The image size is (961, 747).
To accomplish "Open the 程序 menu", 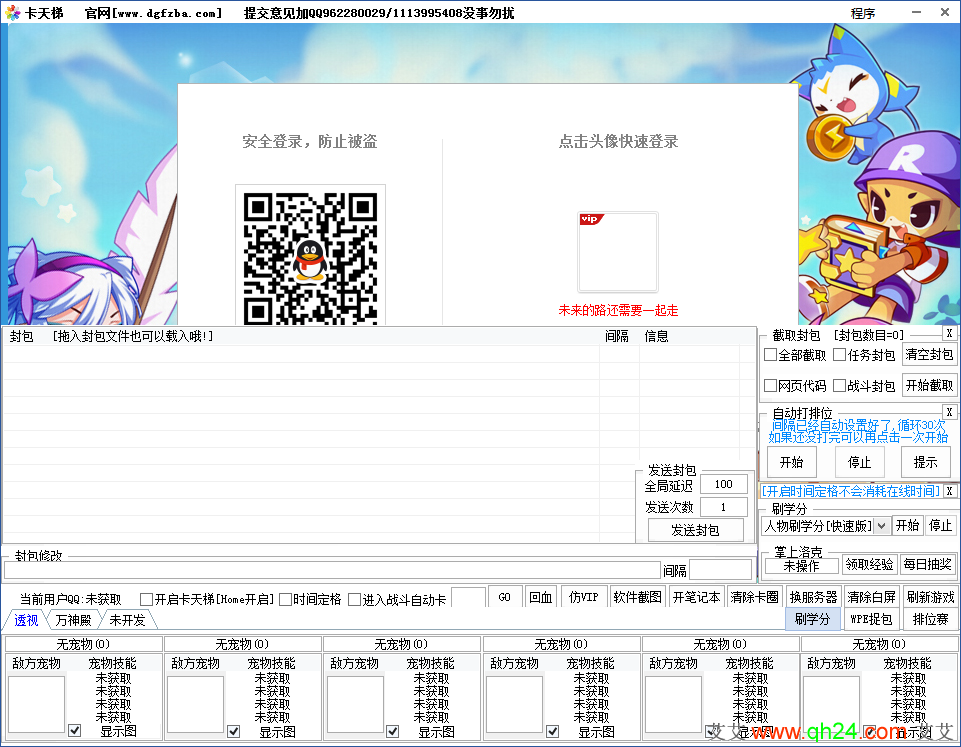I will point(862,13).
